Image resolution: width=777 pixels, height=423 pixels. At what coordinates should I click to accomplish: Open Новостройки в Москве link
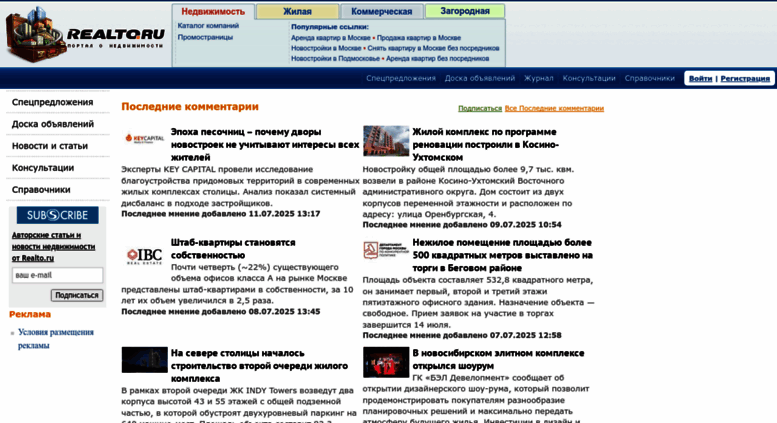[326, 48]
